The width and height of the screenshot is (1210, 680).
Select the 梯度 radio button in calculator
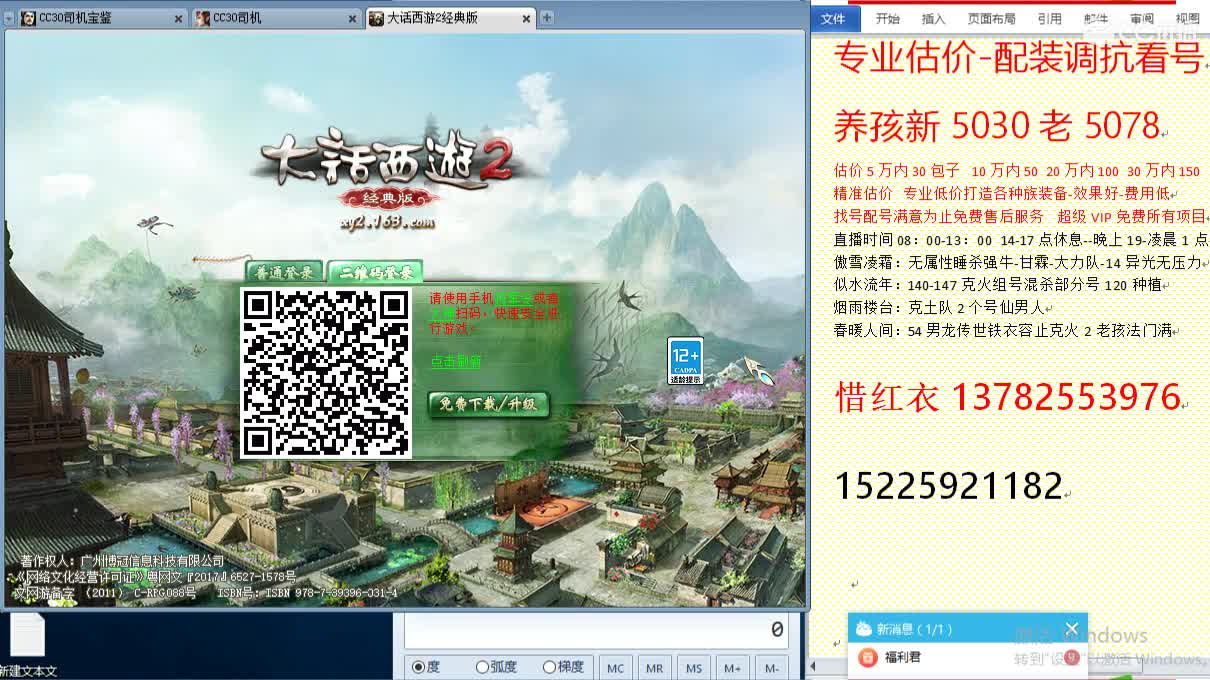pyautogui.click(x=563, y=667)
